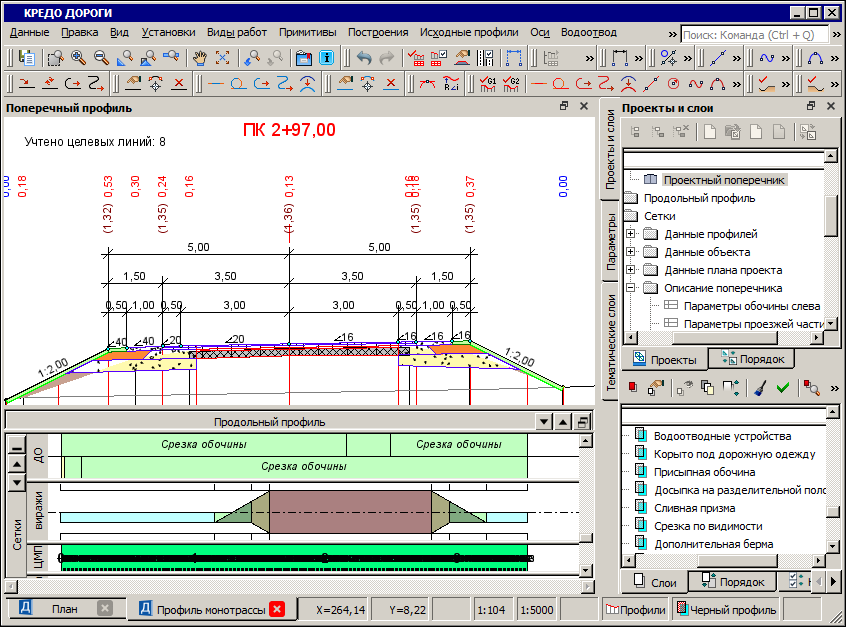
Task: Toggle visibility of Водоотводные устройства layer
Action: pos(640,435)
